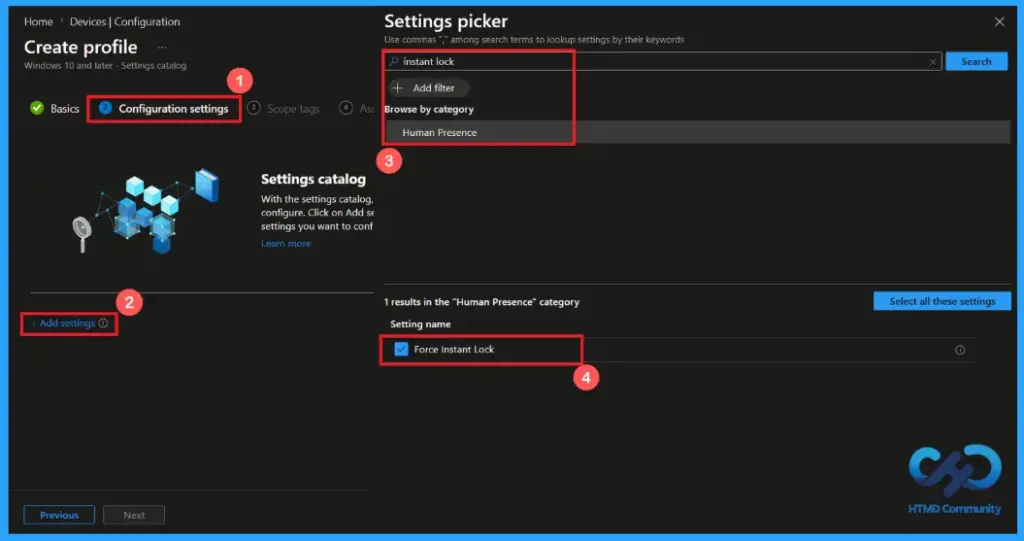Click the Next button
1024x541 pixels.
(135, 515)
